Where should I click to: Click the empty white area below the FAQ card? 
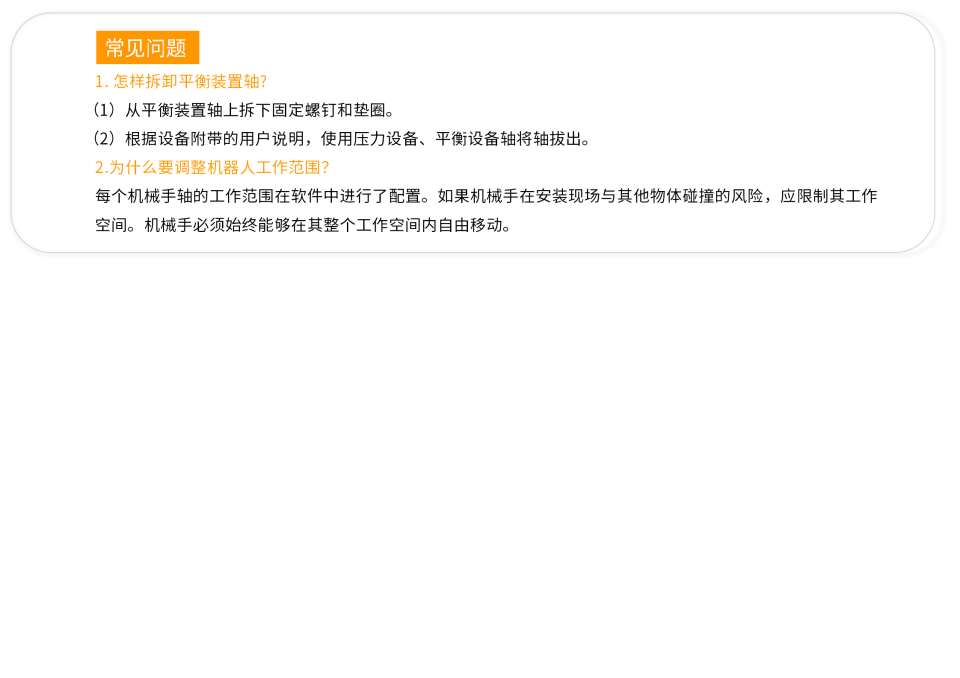click(480, 465)
